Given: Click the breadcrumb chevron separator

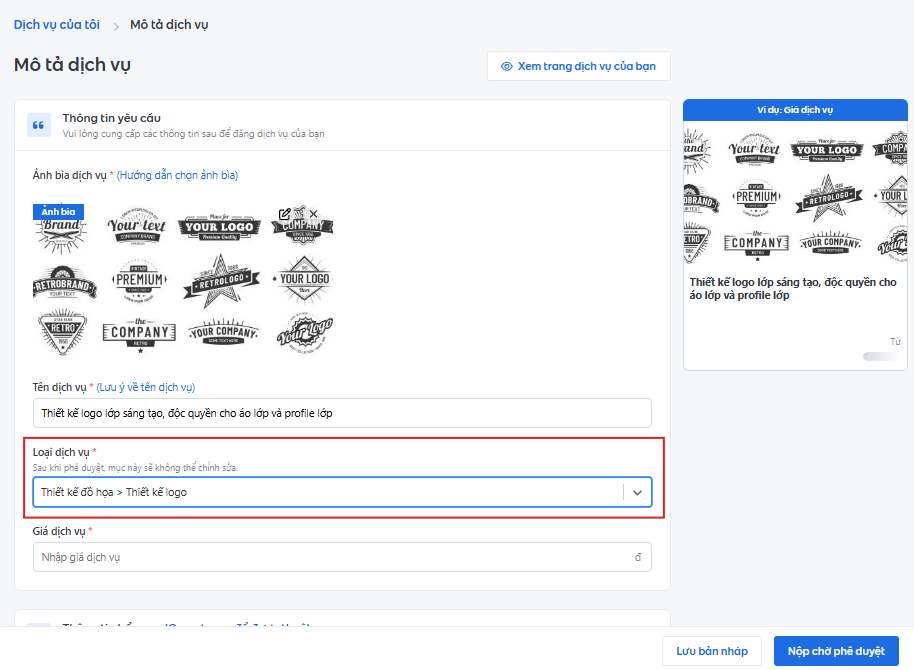Looking at the screenshot, I should point(116,25).
